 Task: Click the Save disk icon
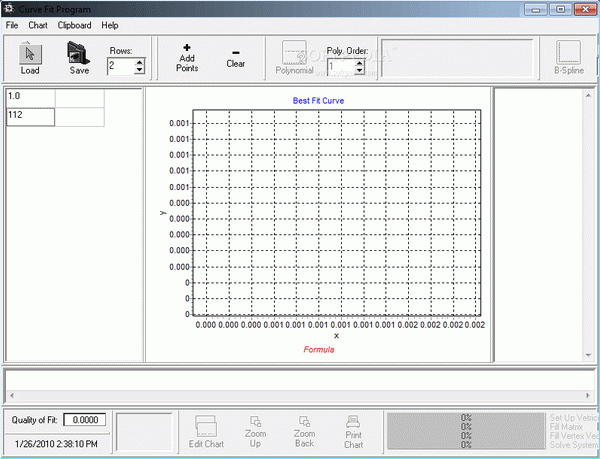(x=78, y=53)
